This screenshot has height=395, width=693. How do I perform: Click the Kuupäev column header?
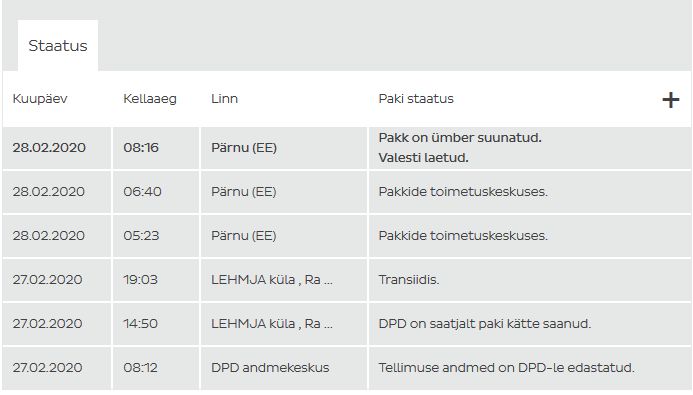coord(40,99)
